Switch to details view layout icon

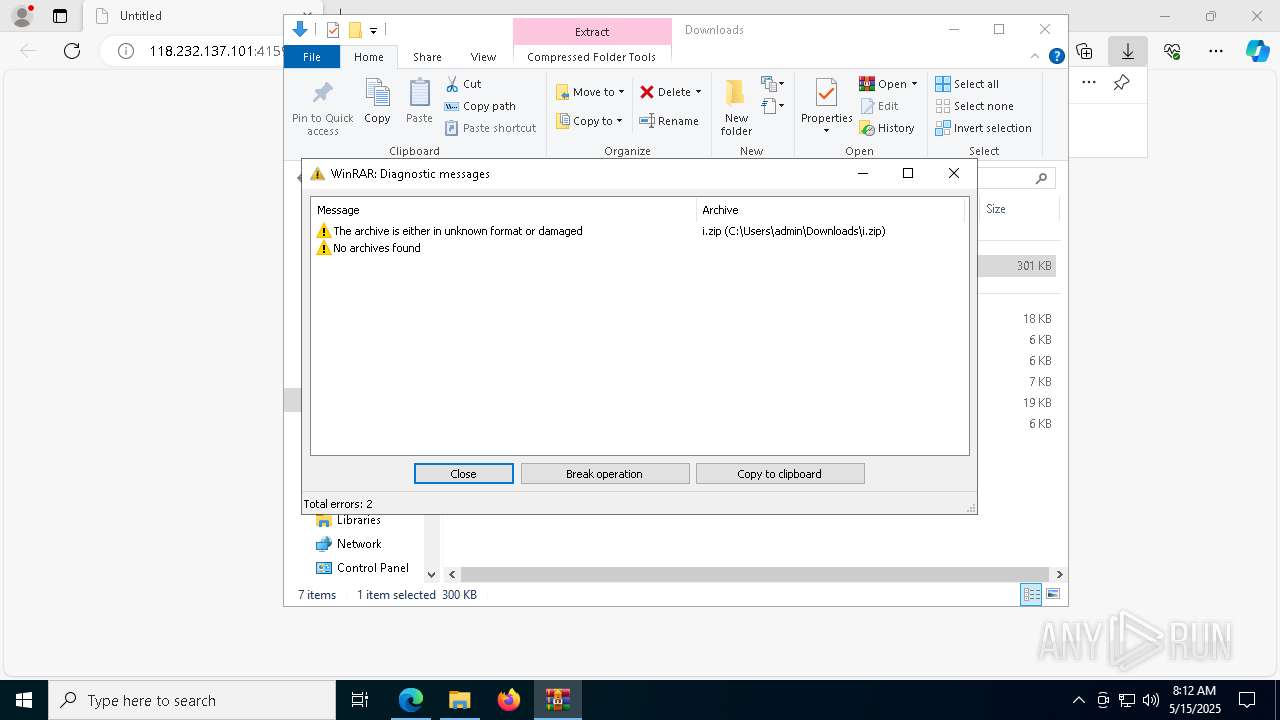click(x=1031, y=594)
